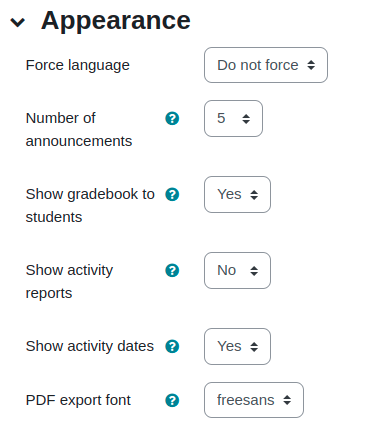This screenshot has width=384, height=427.
Task: Open help for Number of announcements
Action: [x=172, y=118]
